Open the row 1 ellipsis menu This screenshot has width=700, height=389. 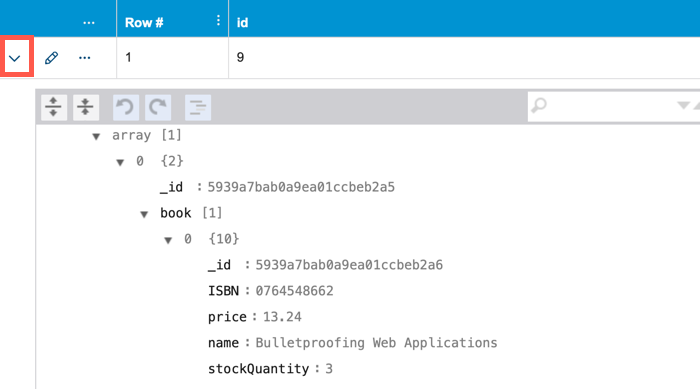tap(84, 58)
